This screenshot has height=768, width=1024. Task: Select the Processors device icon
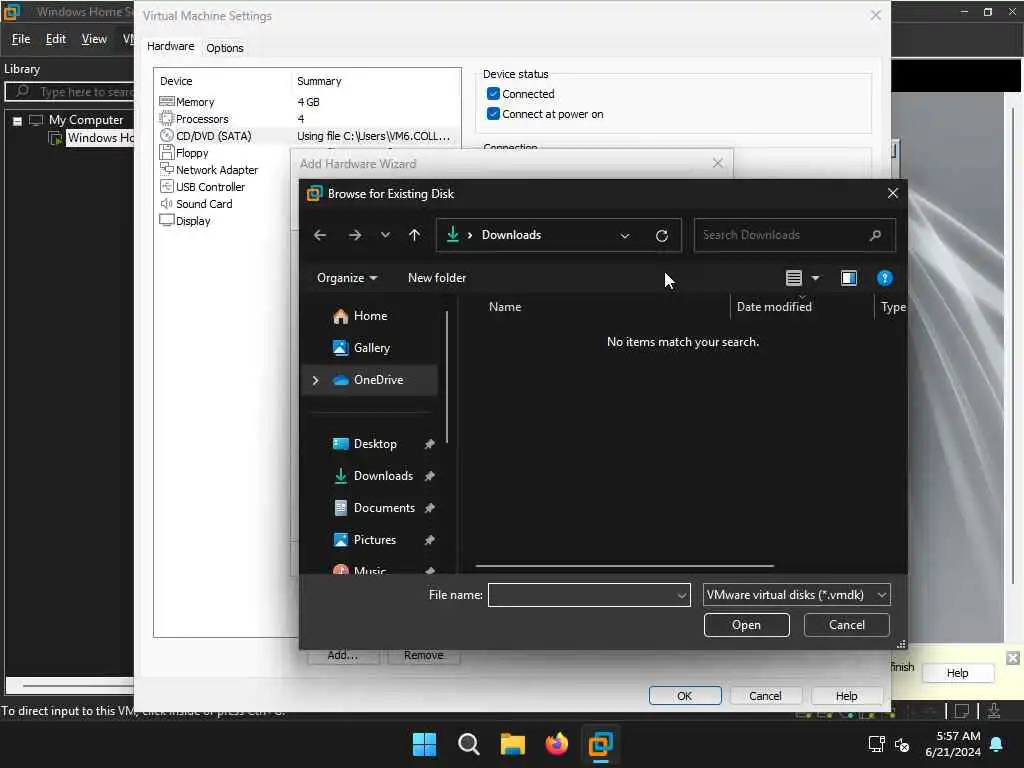tap(167, 119)
